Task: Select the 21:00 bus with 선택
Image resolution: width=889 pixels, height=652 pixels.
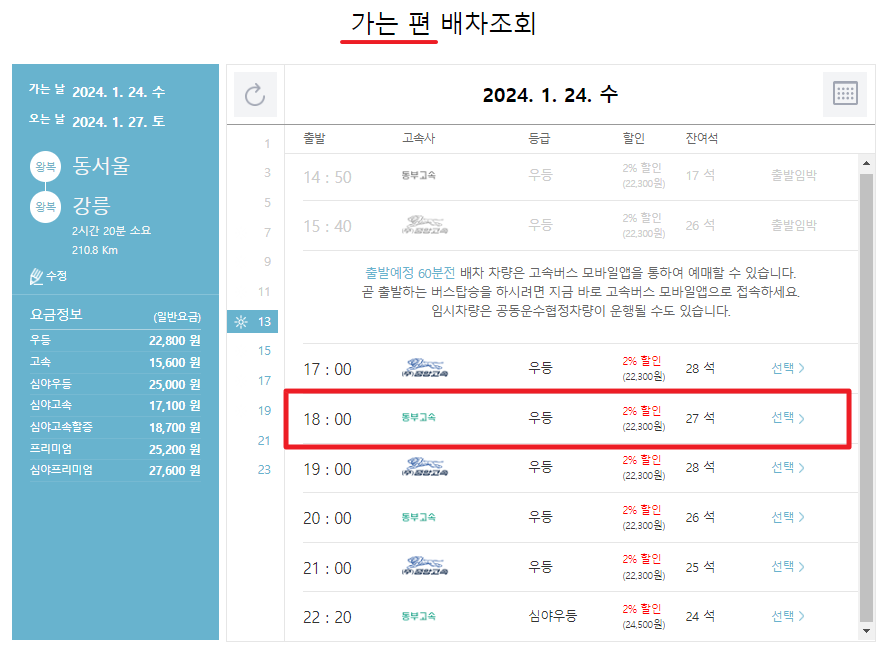Action: click(788, 566)
